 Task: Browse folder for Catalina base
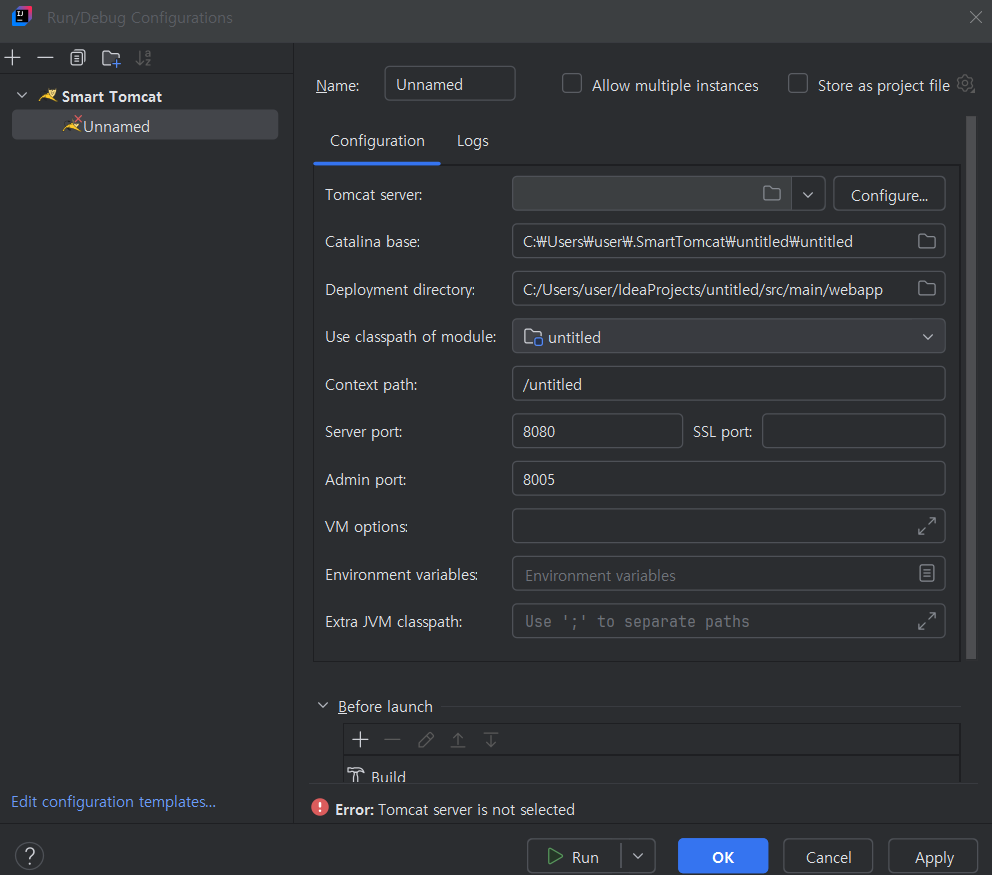(x=927, y=241)
